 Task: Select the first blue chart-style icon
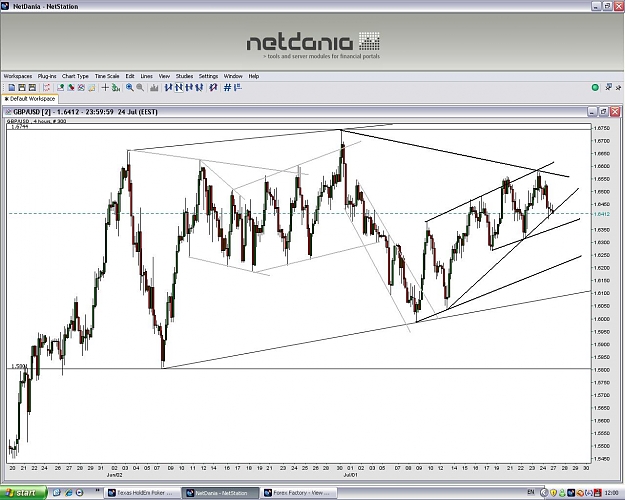168,87
